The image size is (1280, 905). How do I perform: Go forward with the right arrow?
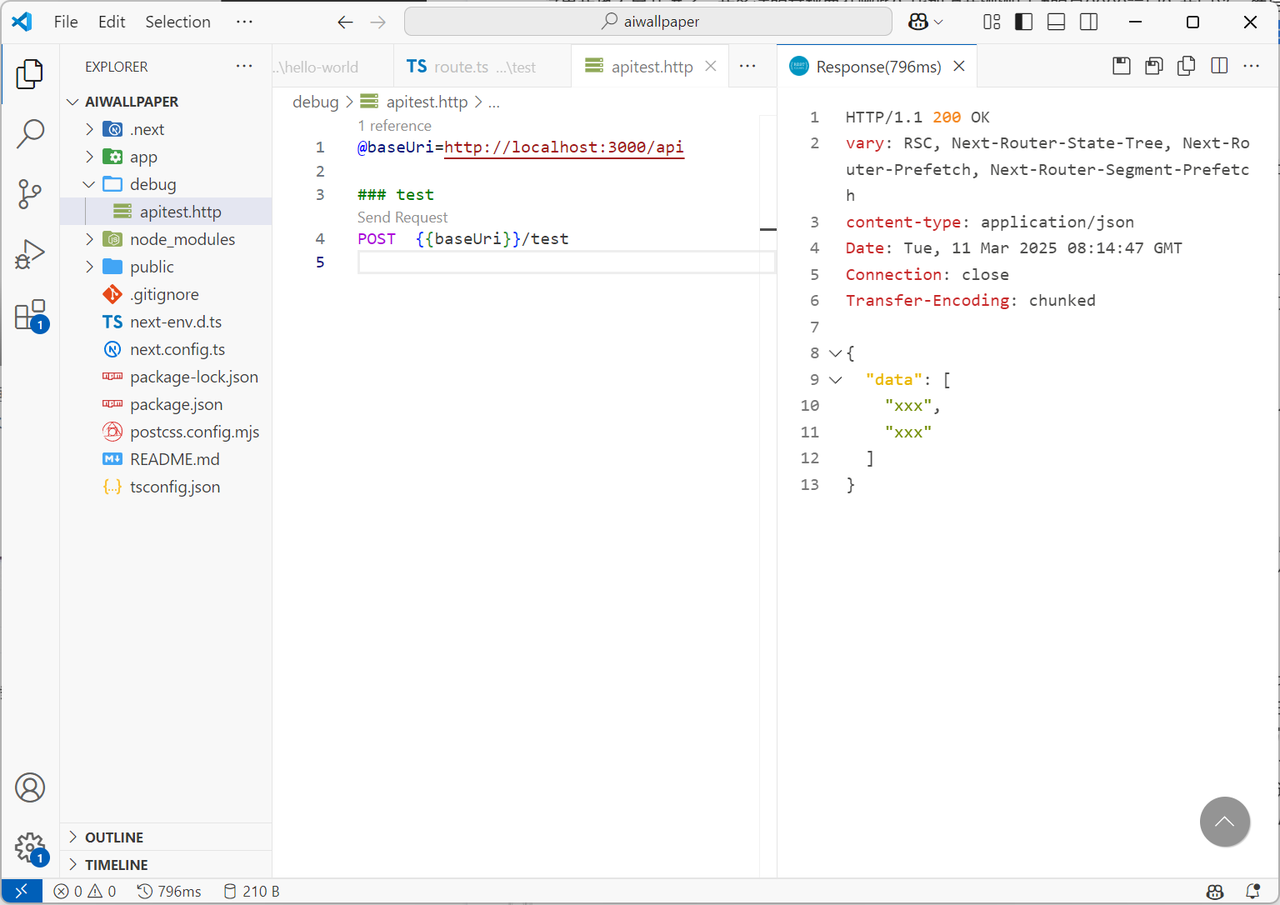377,22
